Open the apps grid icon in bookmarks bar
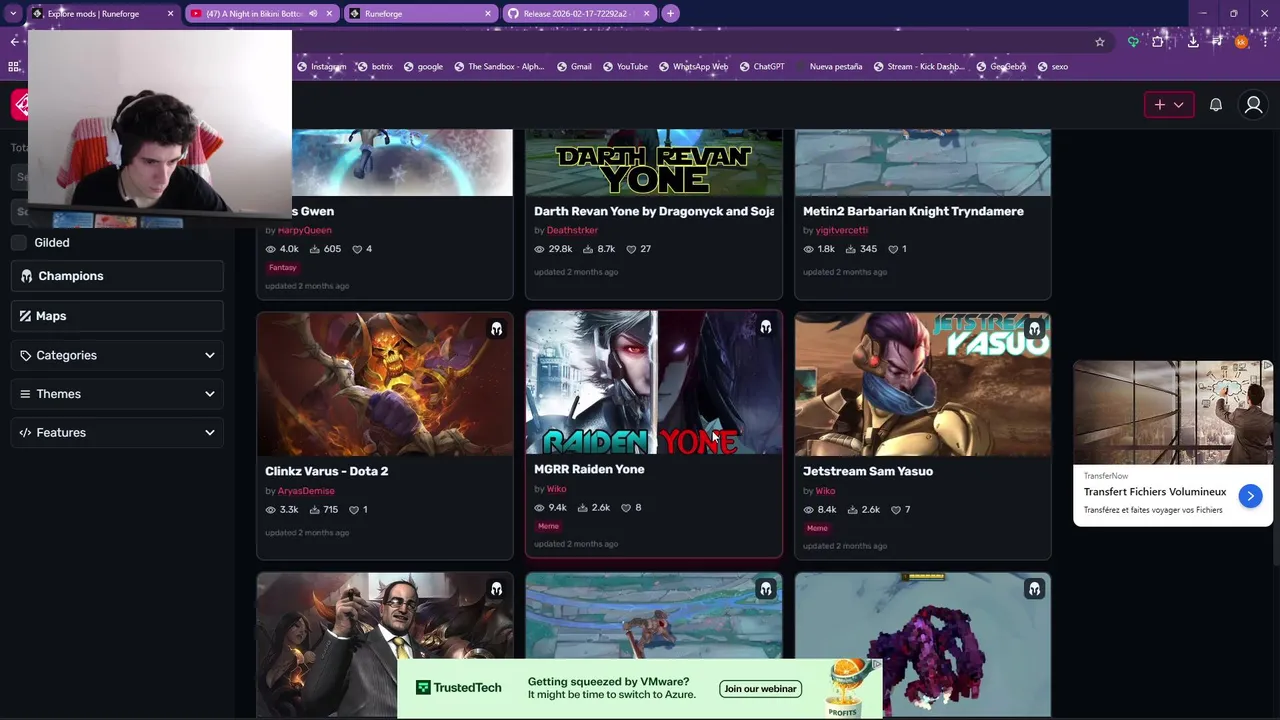 pos(14,67)
